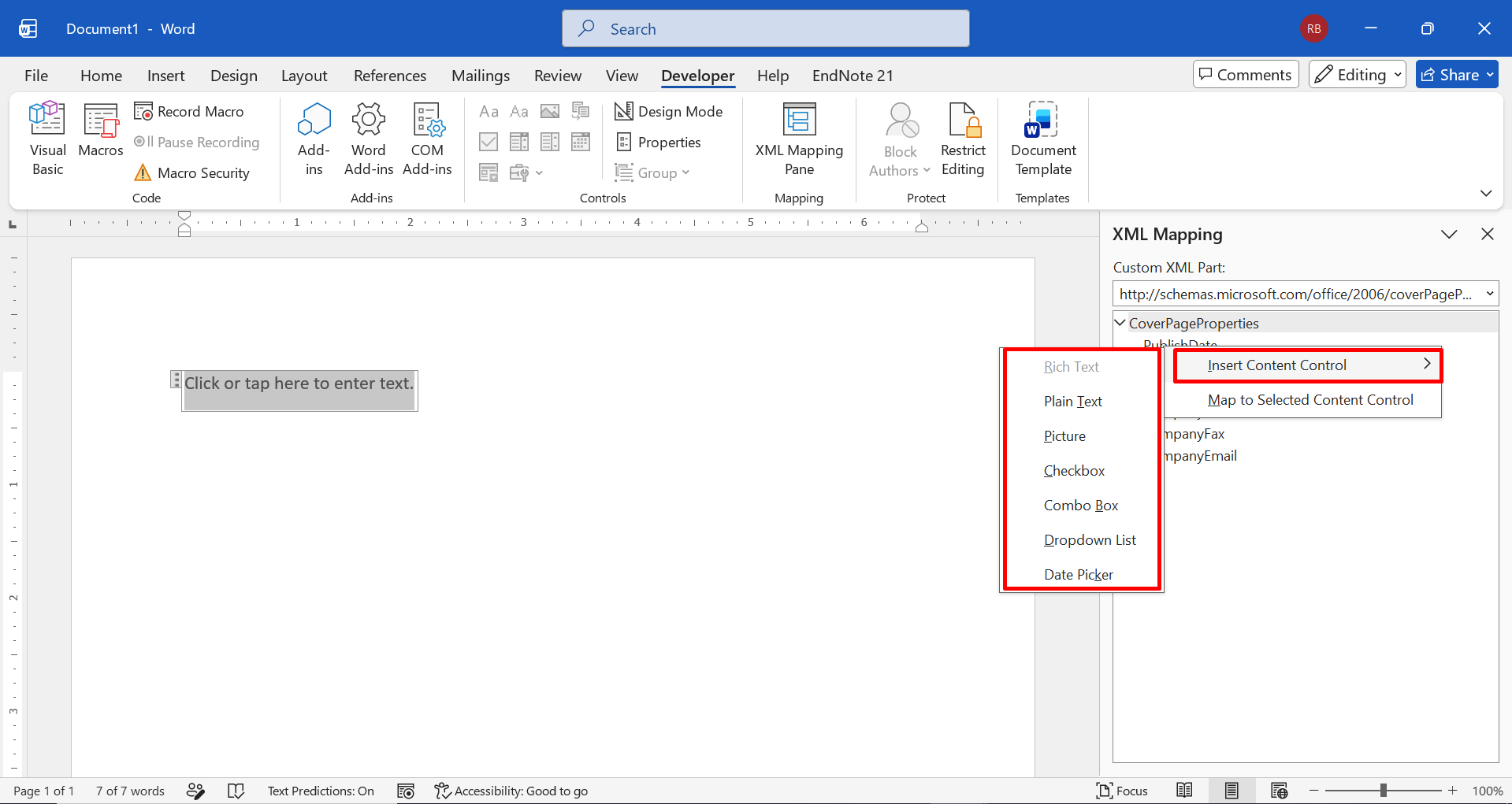Click the macro recording icon in status bar
This screenshot has height=804, width=1512.
406,791
